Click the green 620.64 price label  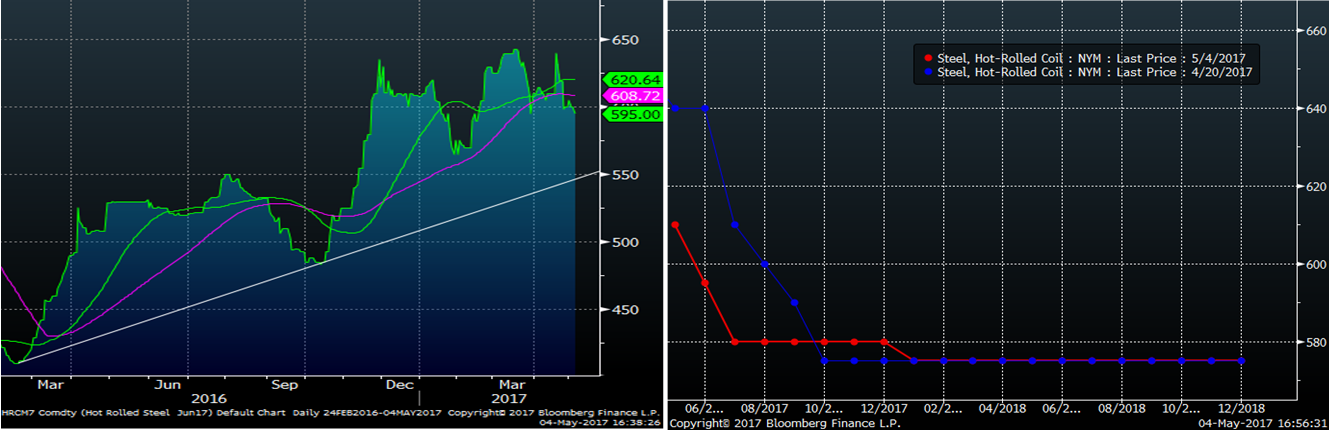[632, 79]
